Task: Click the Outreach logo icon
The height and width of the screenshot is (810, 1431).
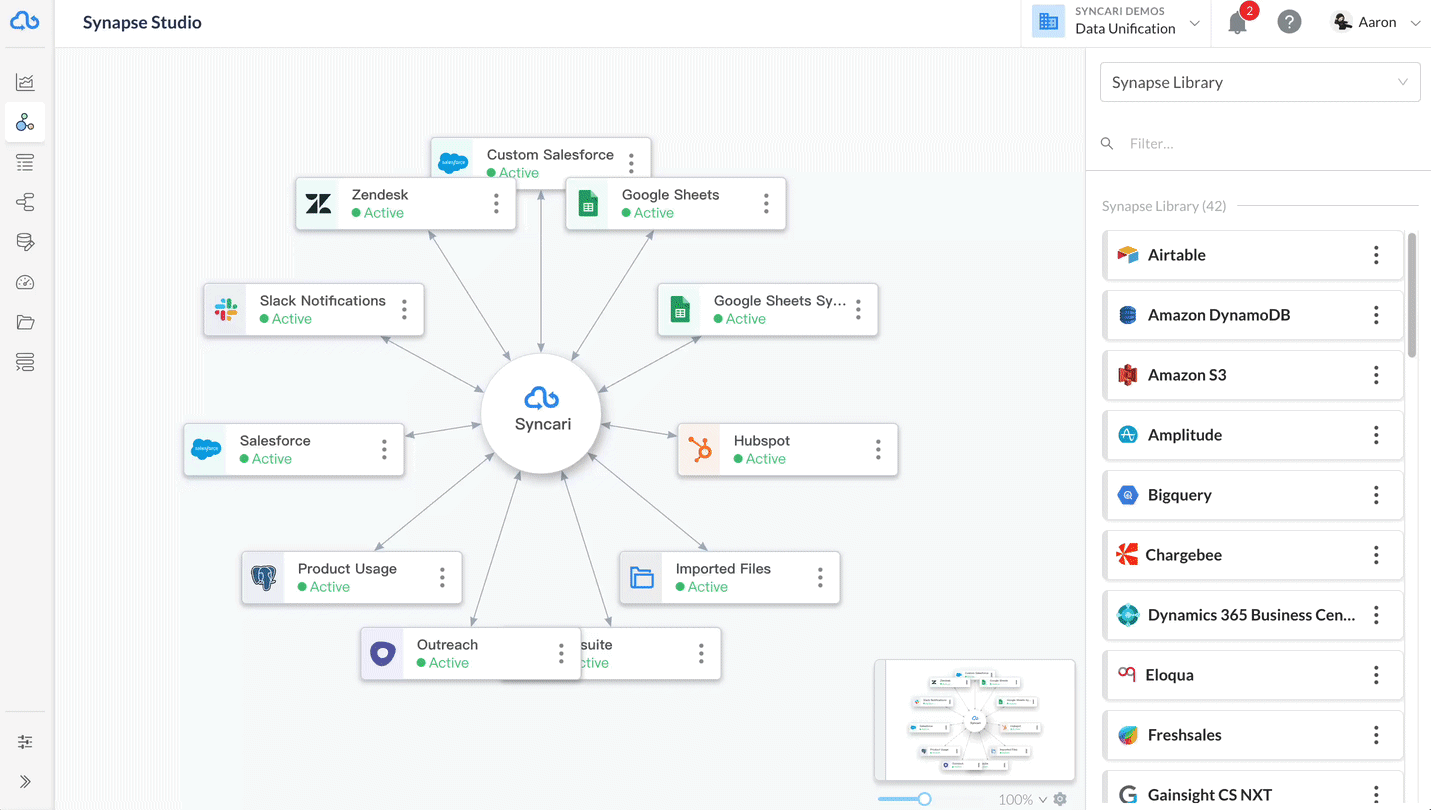Action: [383, 654]
